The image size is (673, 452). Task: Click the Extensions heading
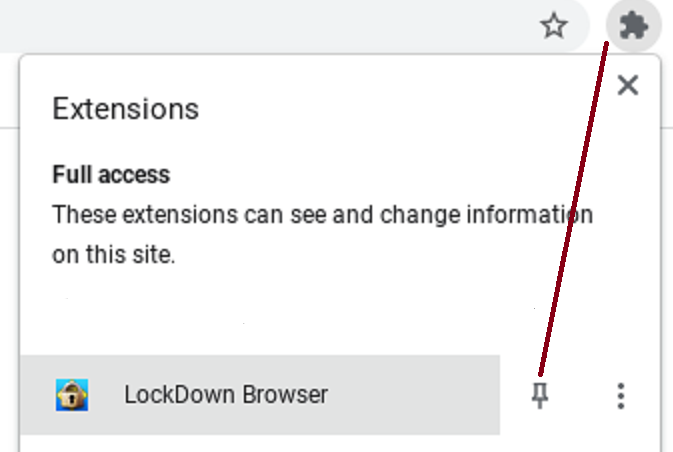pos(125,109)
